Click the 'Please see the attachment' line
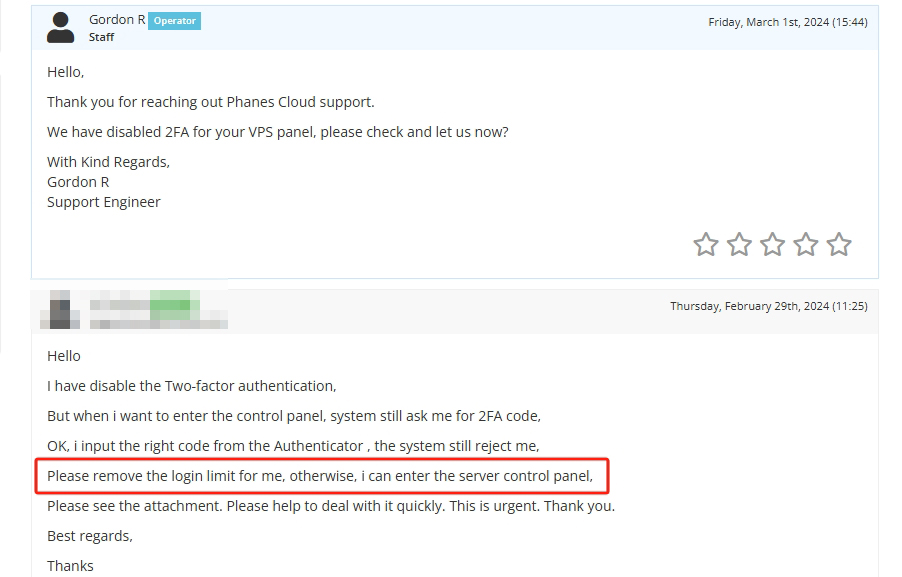 tap(330, 506)
